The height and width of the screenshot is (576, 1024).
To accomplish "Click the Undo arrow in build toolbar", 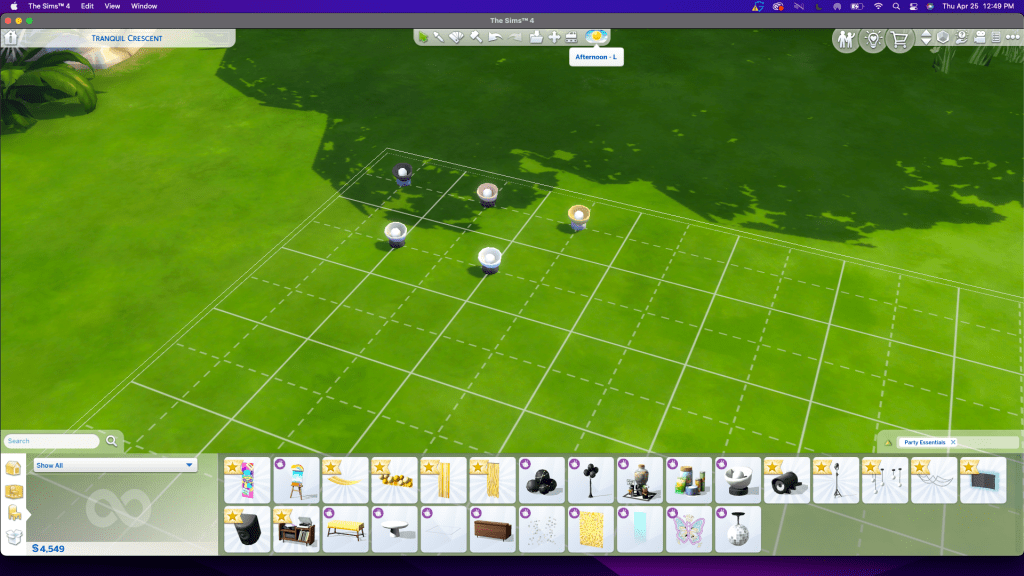I will pos(495,38).
